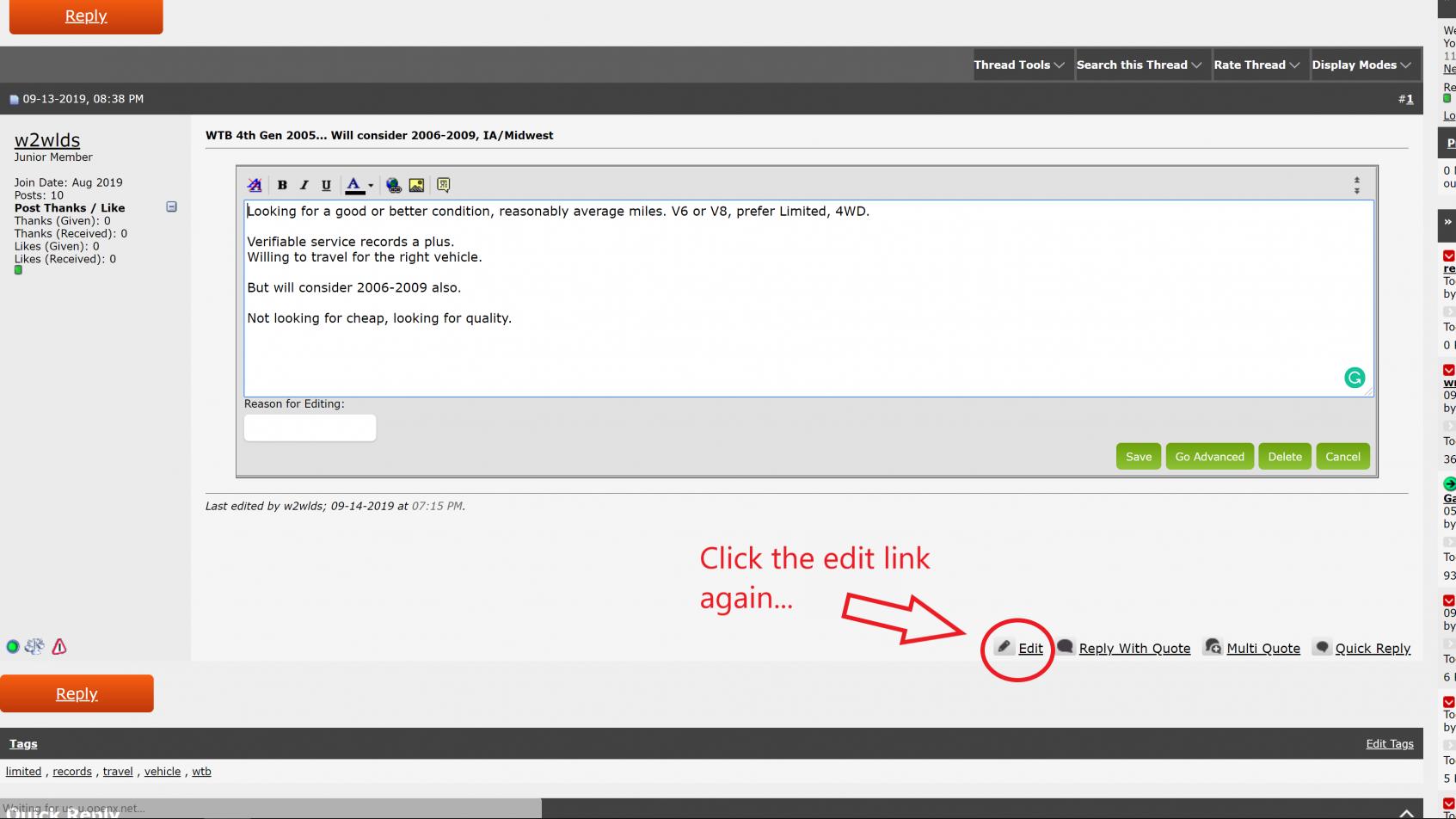This screenshot has height=819, width=1456.
Task: Click the green Save button
Action: coord(1139,457)
